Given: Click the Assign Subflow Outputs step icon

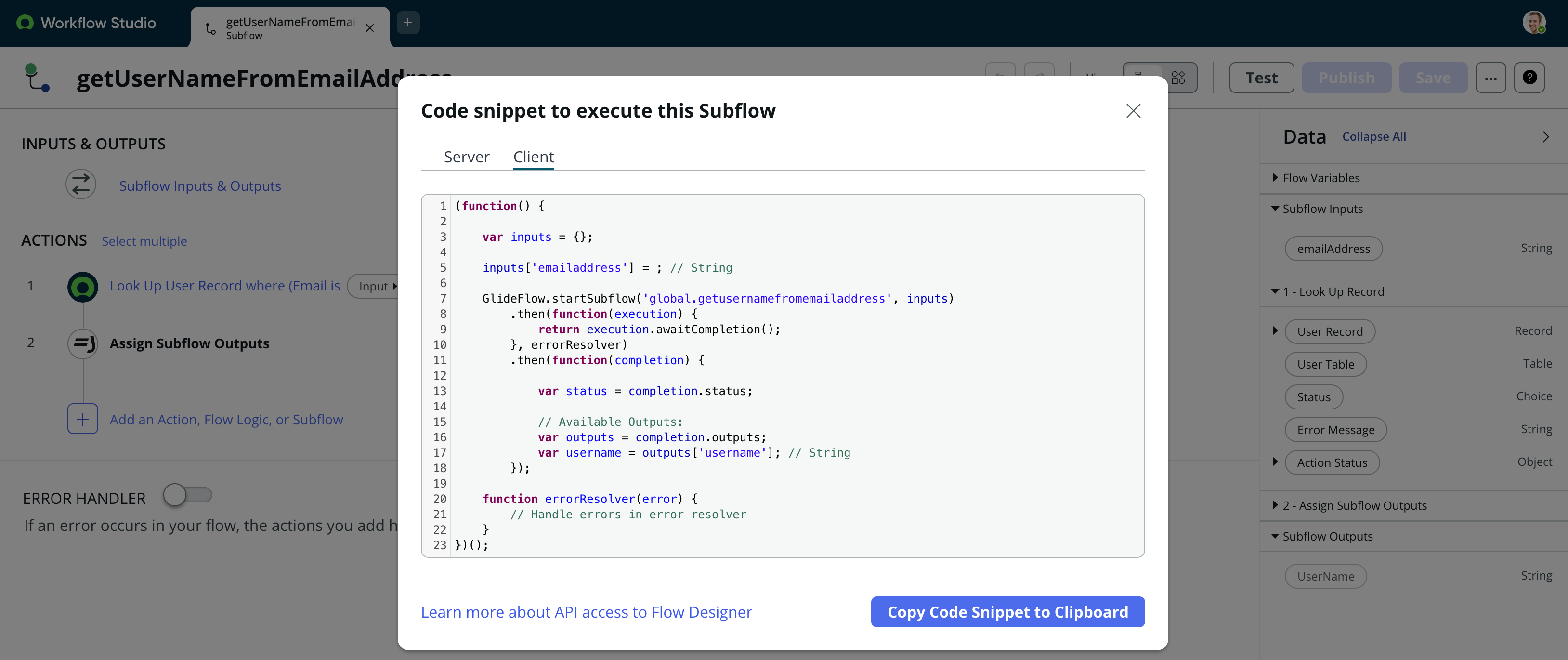Looking at the screenshot, I should click(x=83, y=343).
